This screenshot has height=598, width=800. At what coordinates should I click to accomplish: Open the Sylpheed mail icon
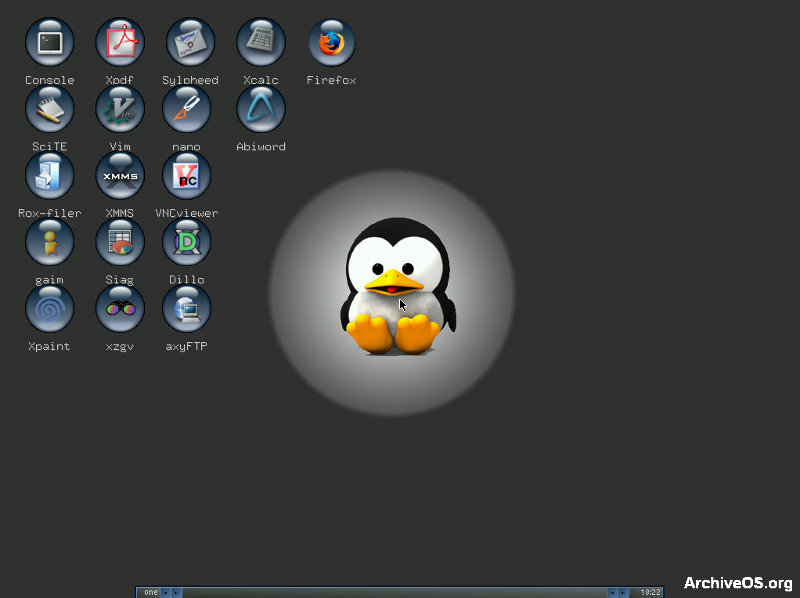[x=190, y=42]
